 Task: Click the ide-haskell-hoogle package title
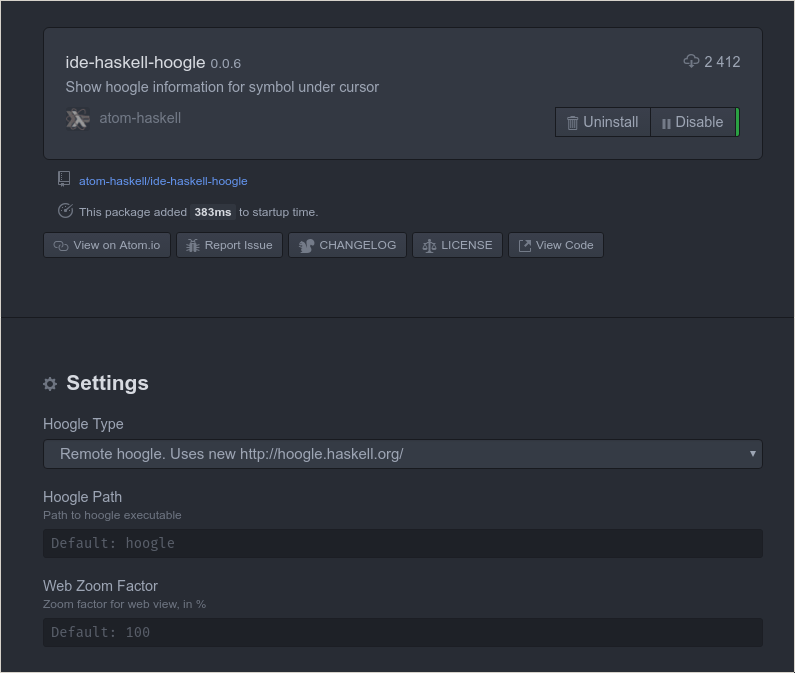(135, 62)
